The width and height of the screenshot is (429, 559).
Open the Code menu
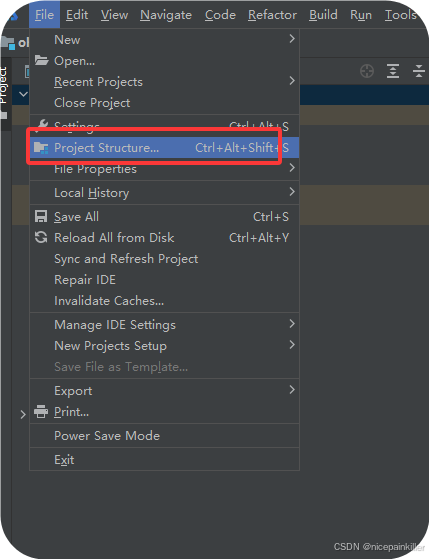coord(220,15)
